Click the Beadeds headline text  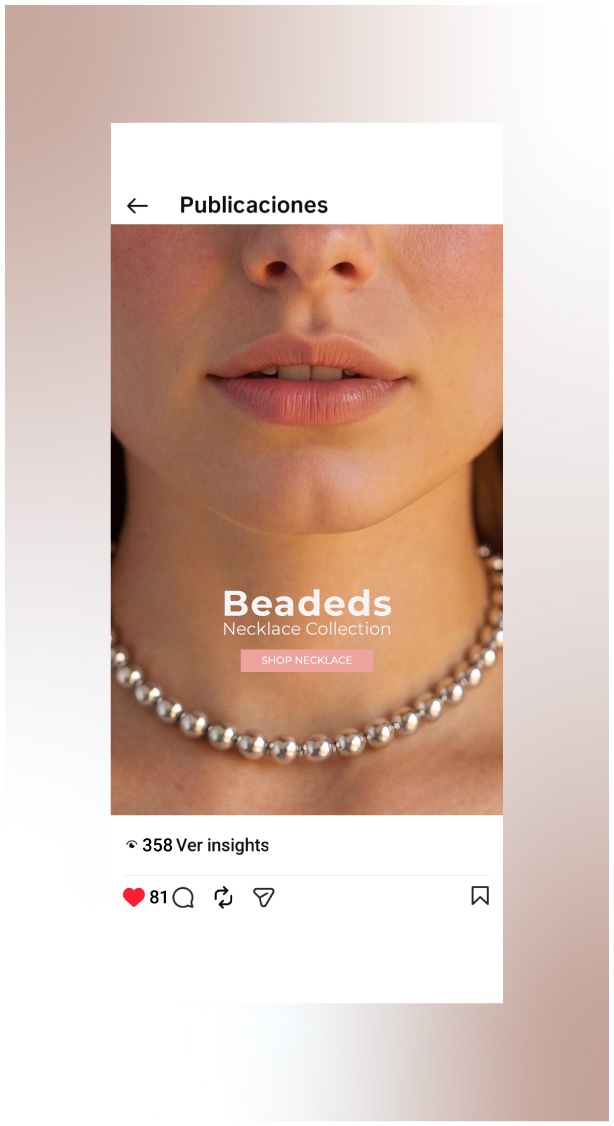coord(307,603)
